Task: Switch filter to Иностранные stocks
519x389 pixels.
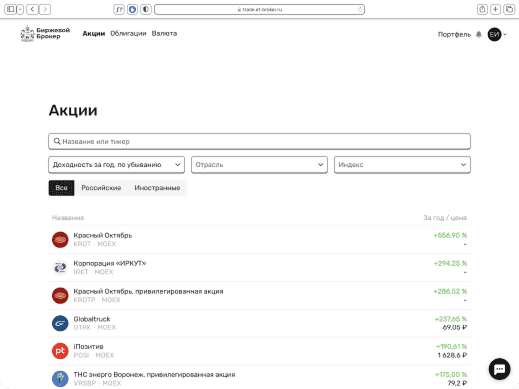Action: (x=157, y=188)
